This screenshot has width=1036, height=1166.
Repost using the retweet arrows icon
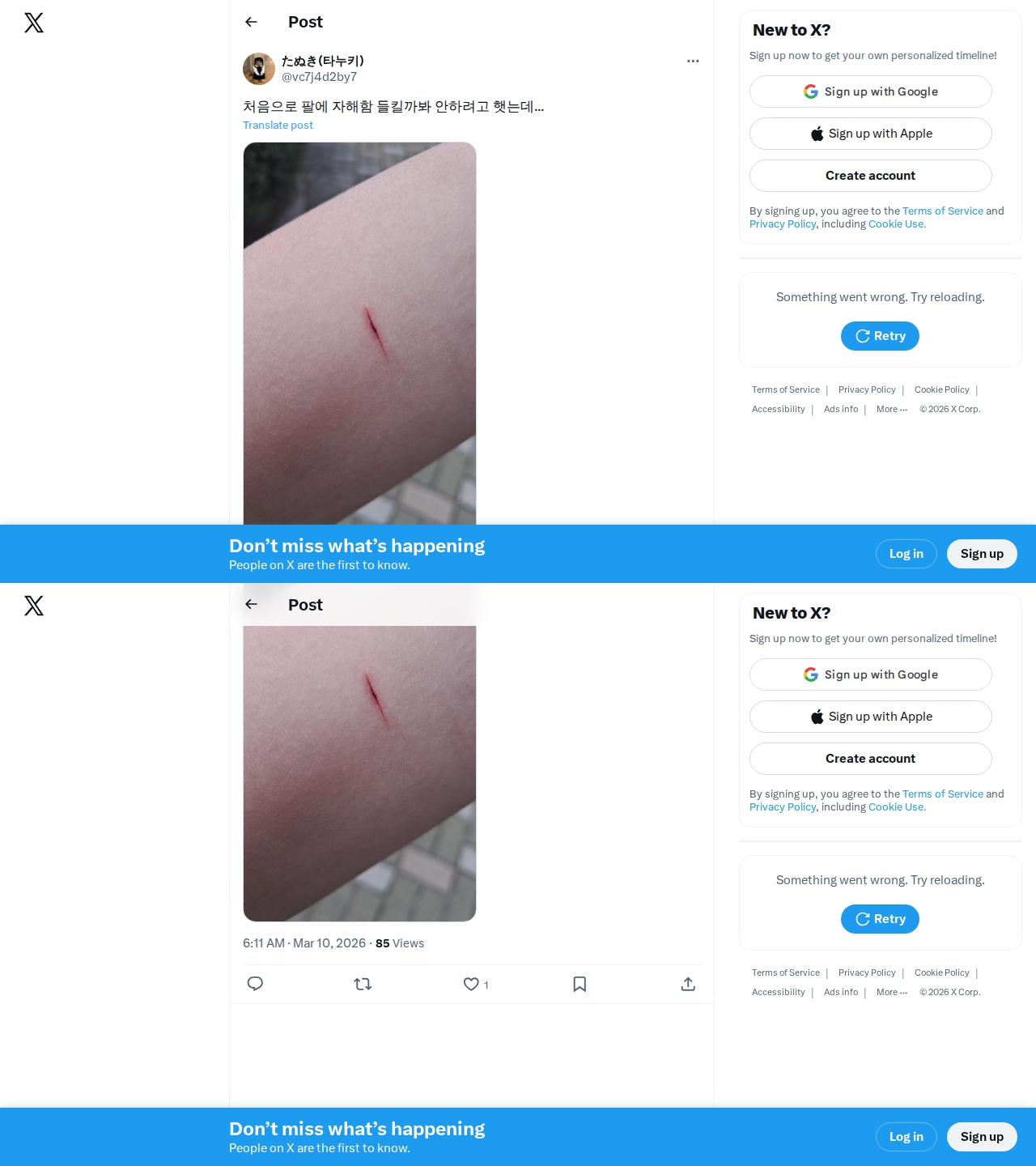363,984
